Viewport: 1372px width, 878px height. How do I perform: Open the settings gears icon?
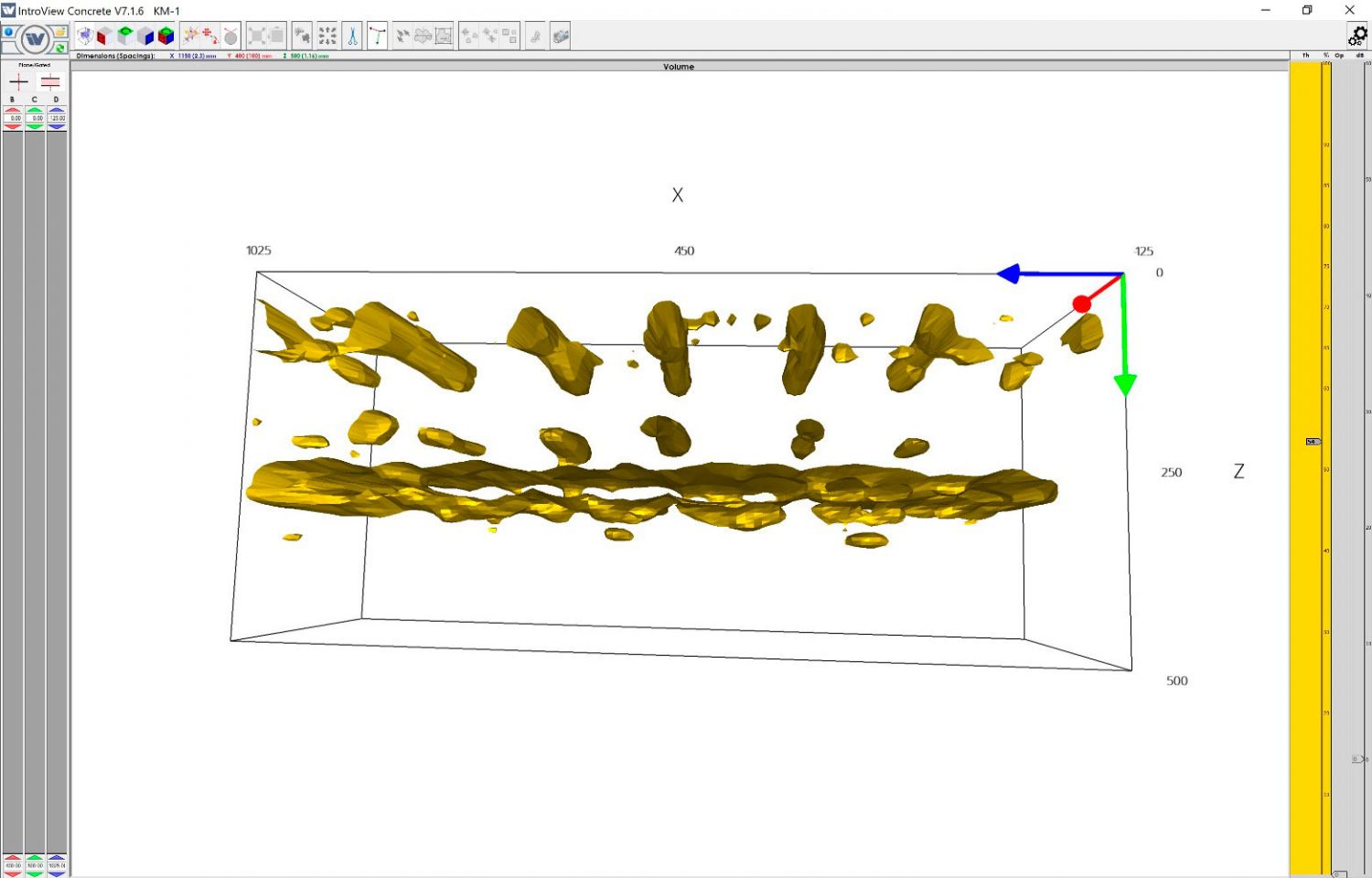(1357, 36)
